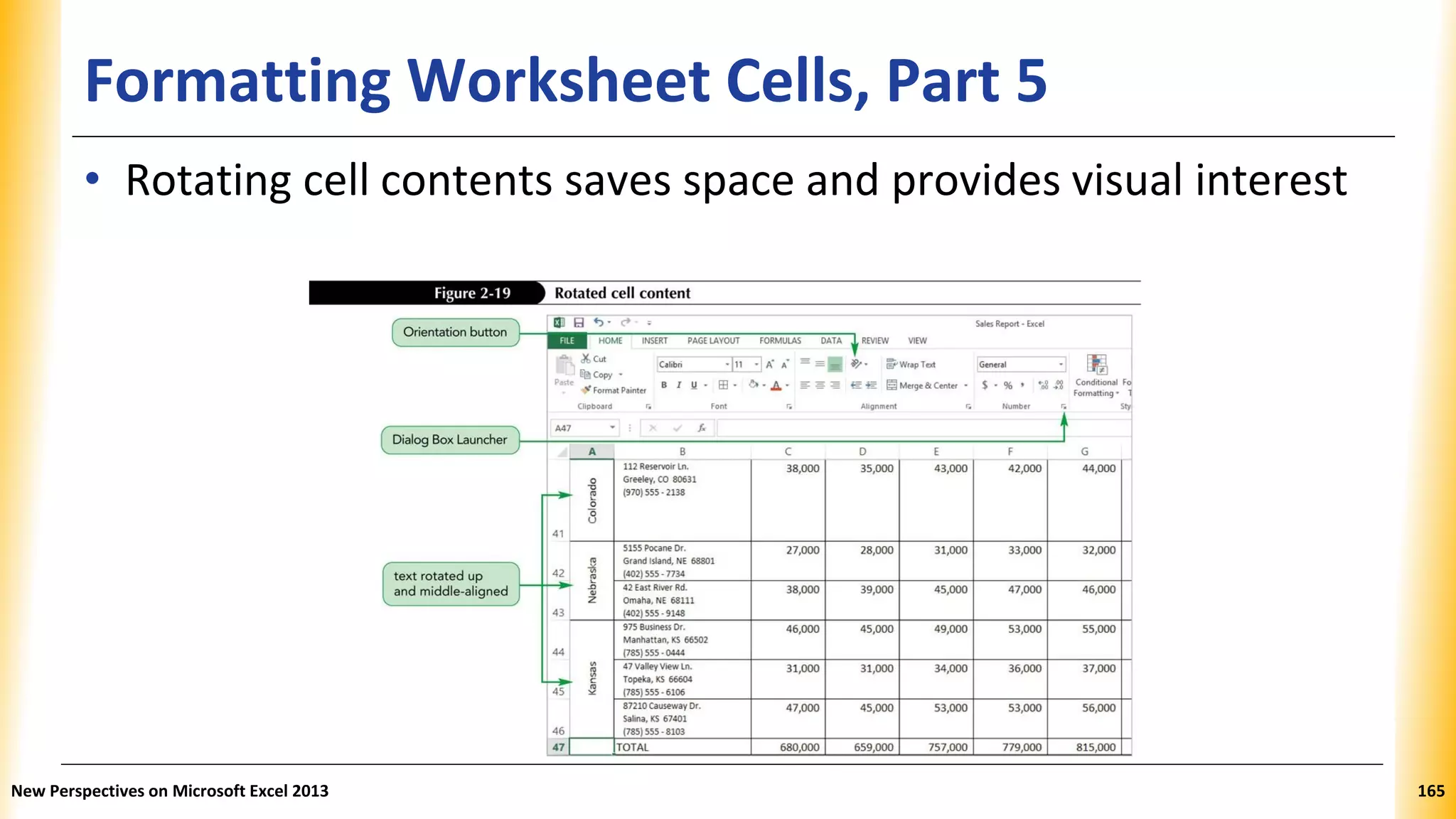This screenshot has height=819, width=1456.
Task: Click the Undo arrow icon
Action: pyautogui.click(x=599, y=322)
